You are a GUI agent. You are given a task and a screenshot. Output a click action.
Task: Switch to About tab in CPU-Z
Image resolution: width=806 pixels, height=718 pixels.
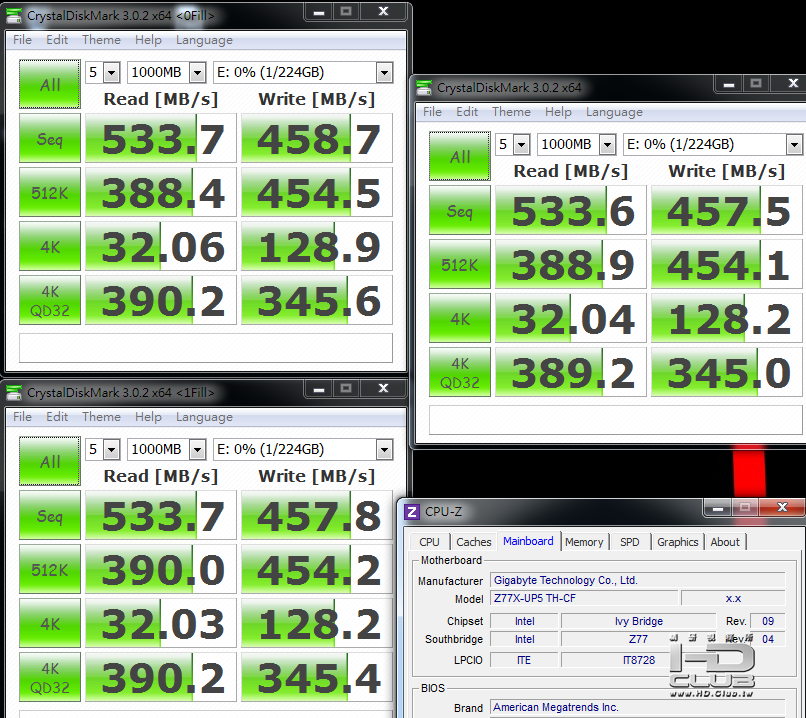[x=725, y=542]
